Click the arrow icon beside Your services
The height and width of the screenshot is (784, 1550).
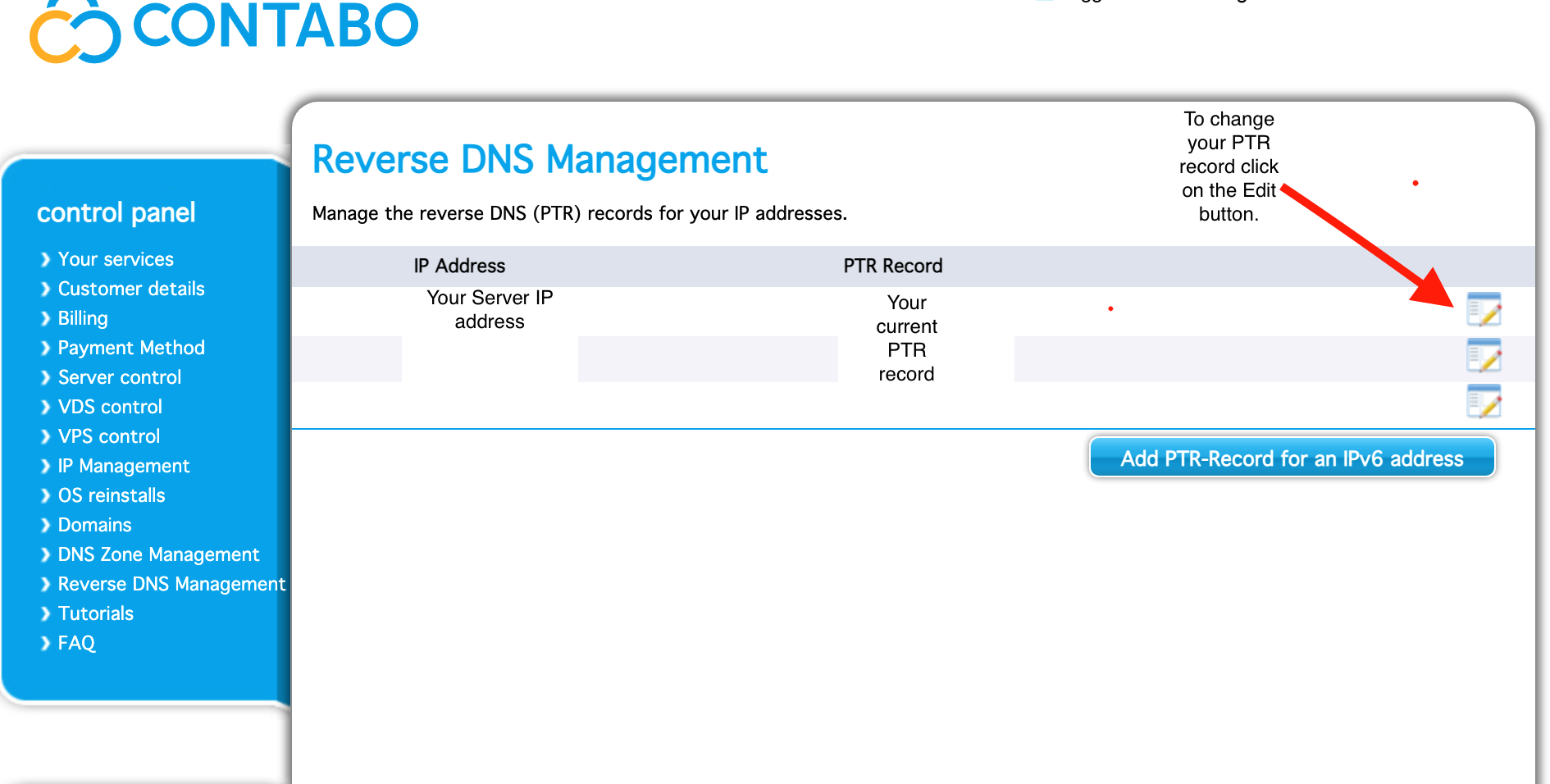tap(44, 259)
